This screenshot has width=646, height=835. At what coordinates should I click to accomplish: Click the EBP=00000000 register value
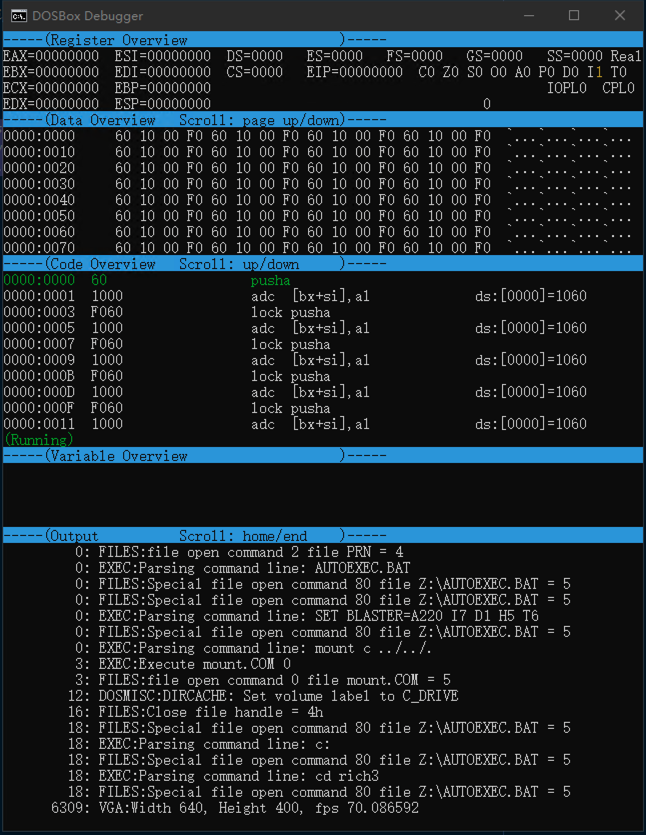click(x=163, y=88)
